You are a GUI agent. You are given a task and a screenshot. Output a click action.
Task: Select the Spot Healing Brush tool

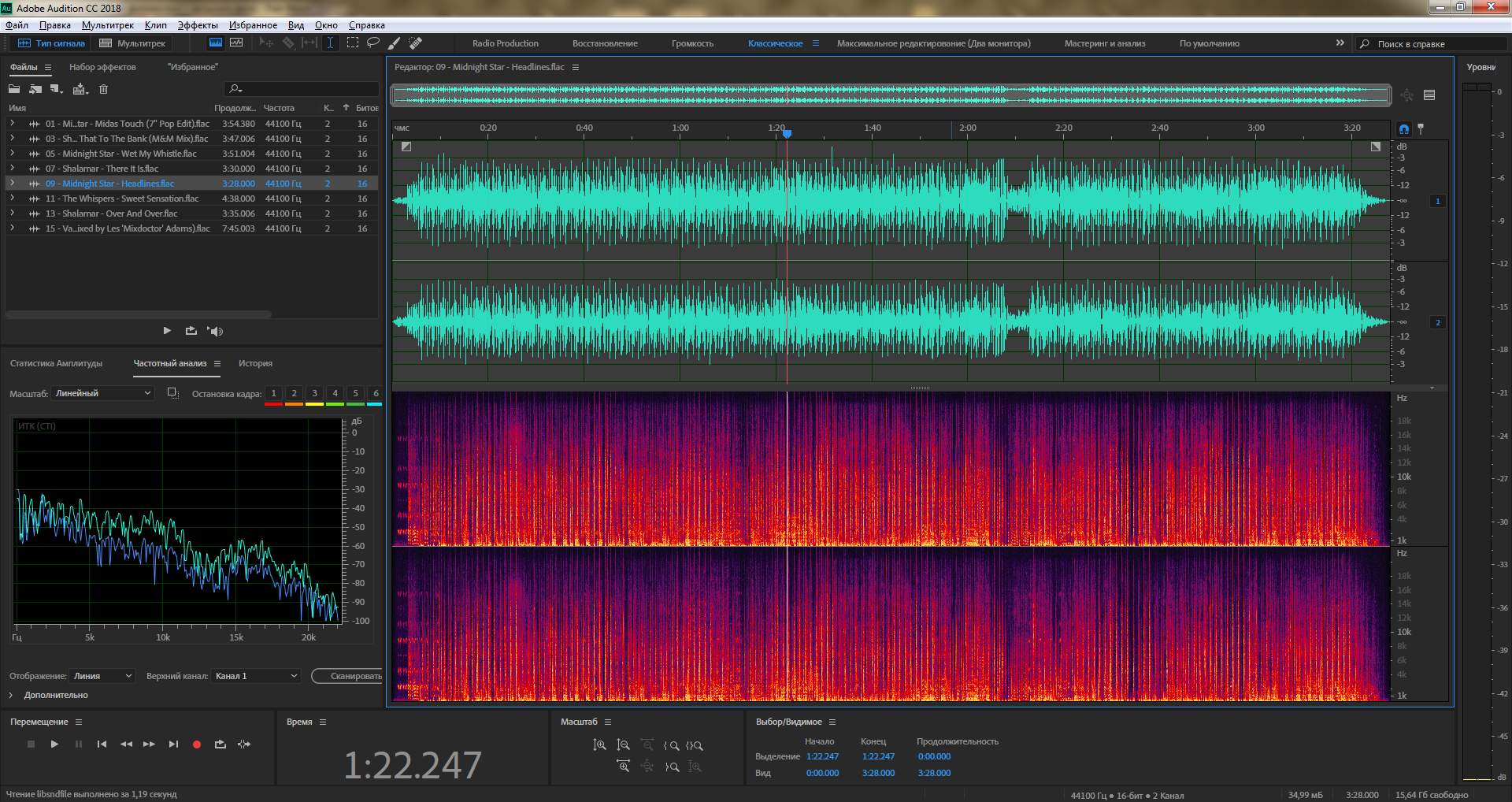pos(416,43)
